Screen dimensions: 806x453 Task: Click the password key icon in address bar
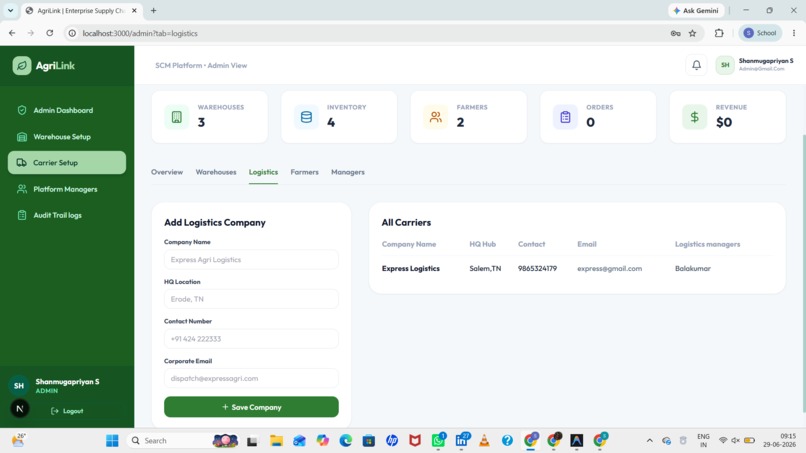pos(675,33)
